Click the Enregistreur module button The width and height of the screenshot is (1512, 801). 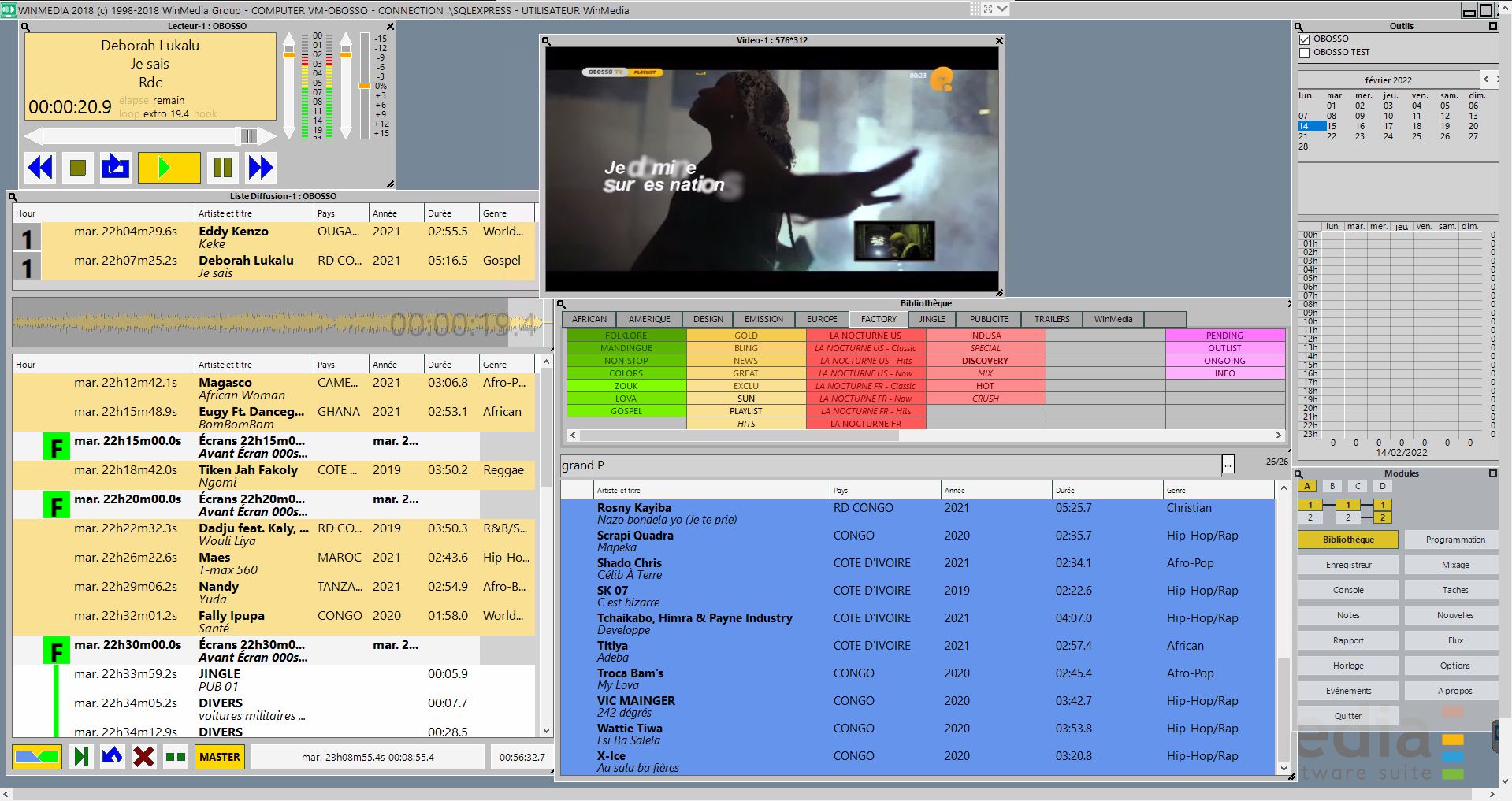click(x=1347, y=565)
